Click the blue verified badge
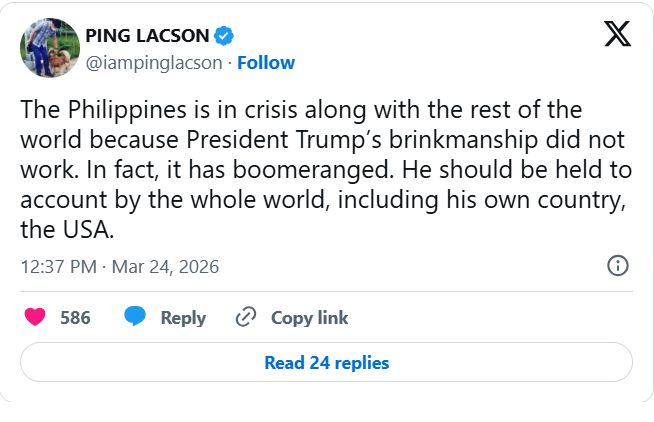Viewport: 654px width, 422px height. (225, 36)
